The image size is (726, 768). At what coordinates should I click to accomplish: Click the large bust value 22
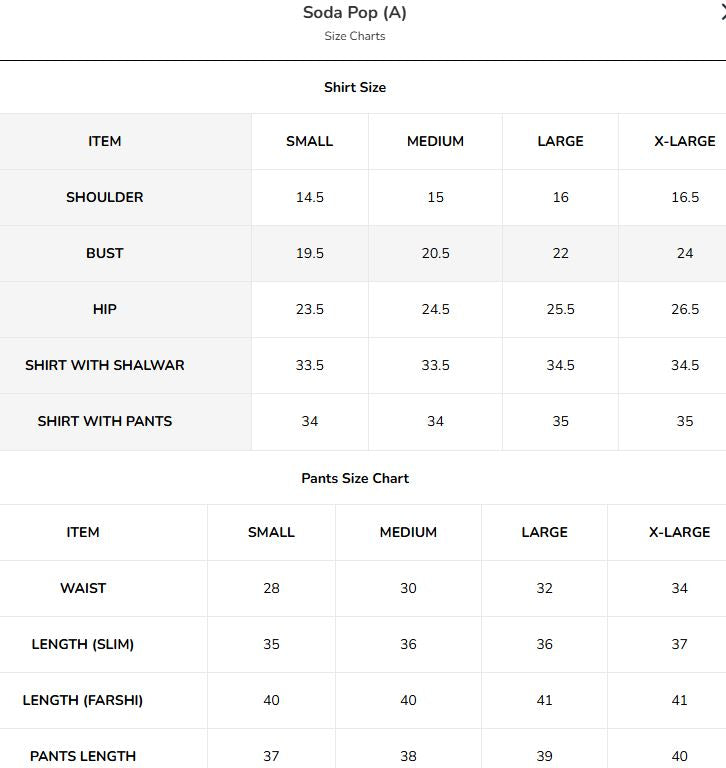point(560,253)
